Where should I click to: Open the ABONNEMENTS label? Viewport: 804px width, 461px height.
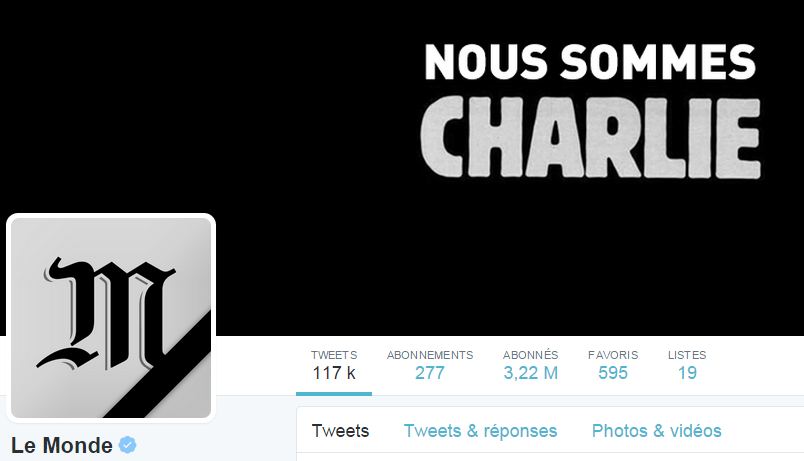pos(430,355)
